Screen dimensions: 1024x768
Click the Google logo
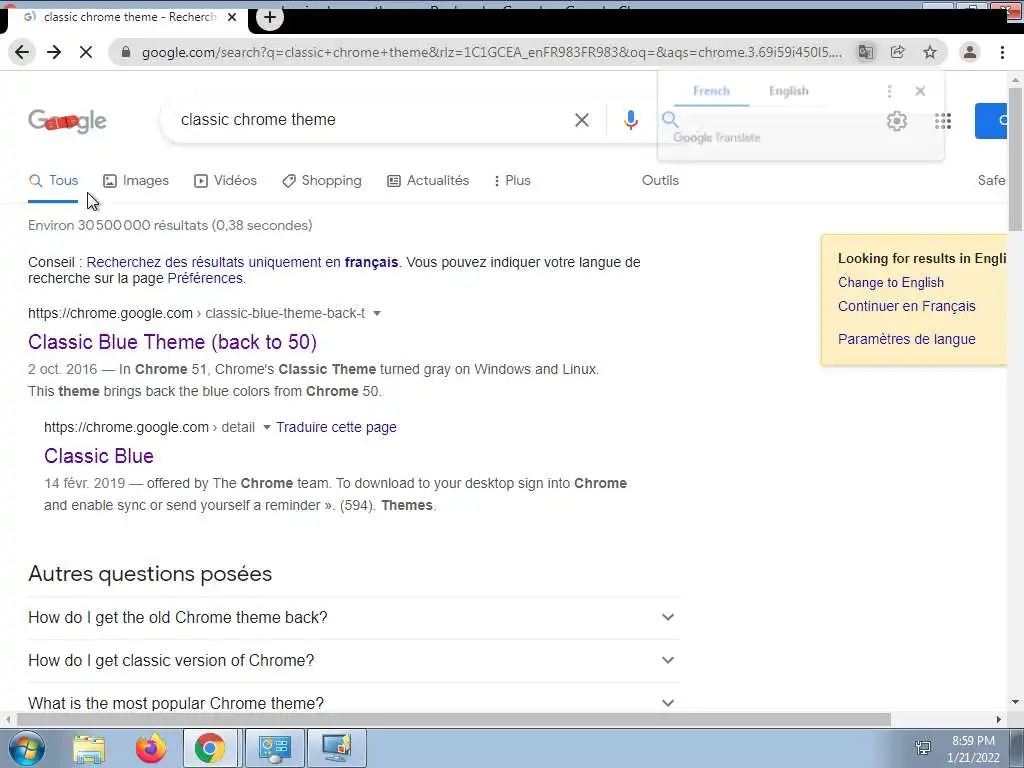(67, 121)
